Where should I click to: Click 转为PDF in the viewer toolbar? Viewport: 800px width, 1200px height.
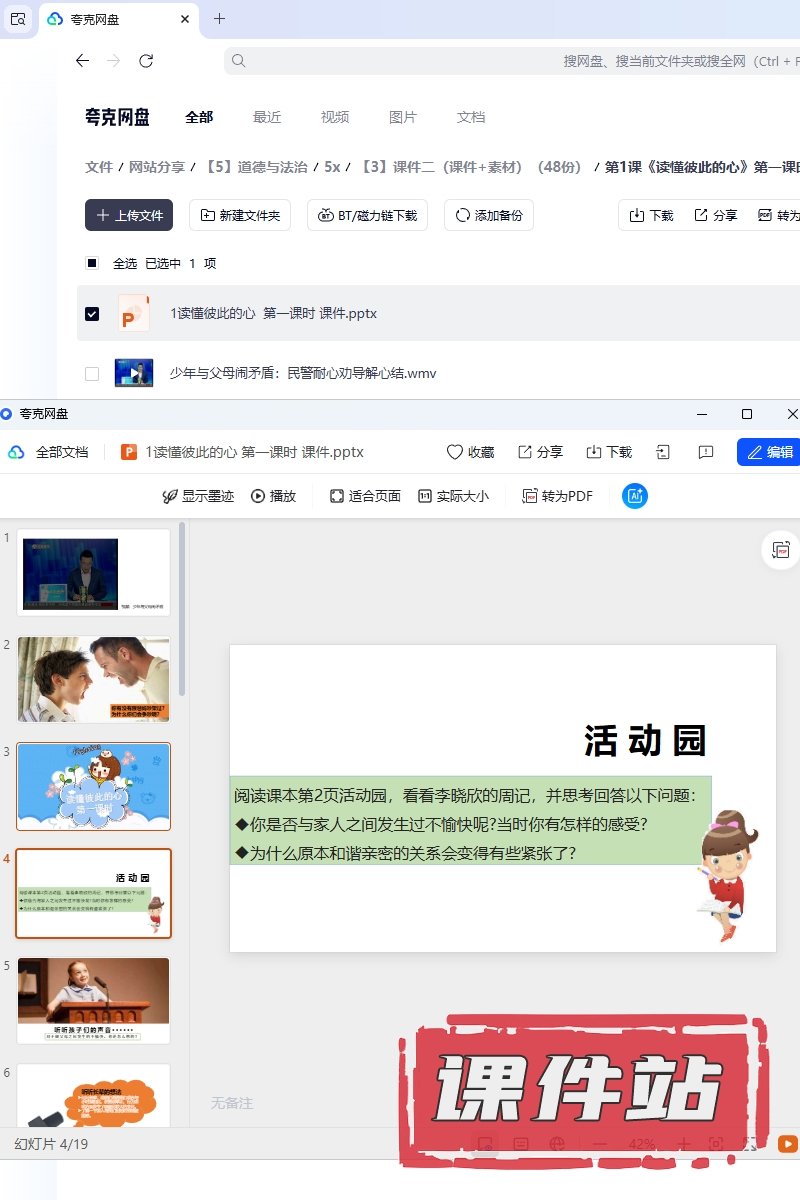[558, 496]
